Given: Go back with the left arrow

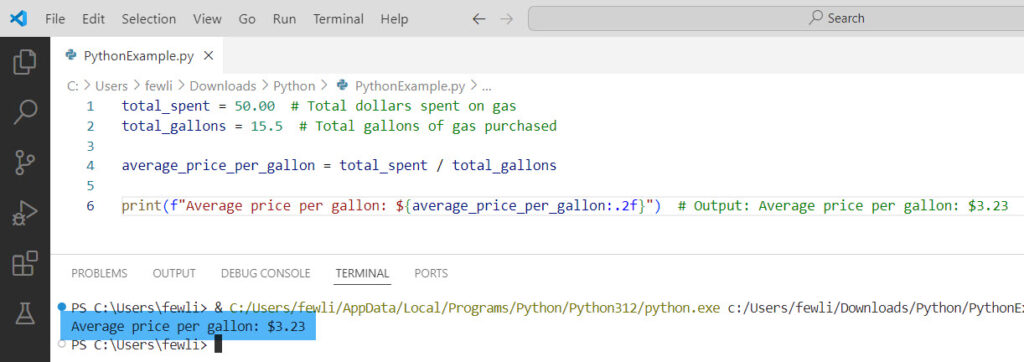Looking at the screenshot, I should [479, 19].
